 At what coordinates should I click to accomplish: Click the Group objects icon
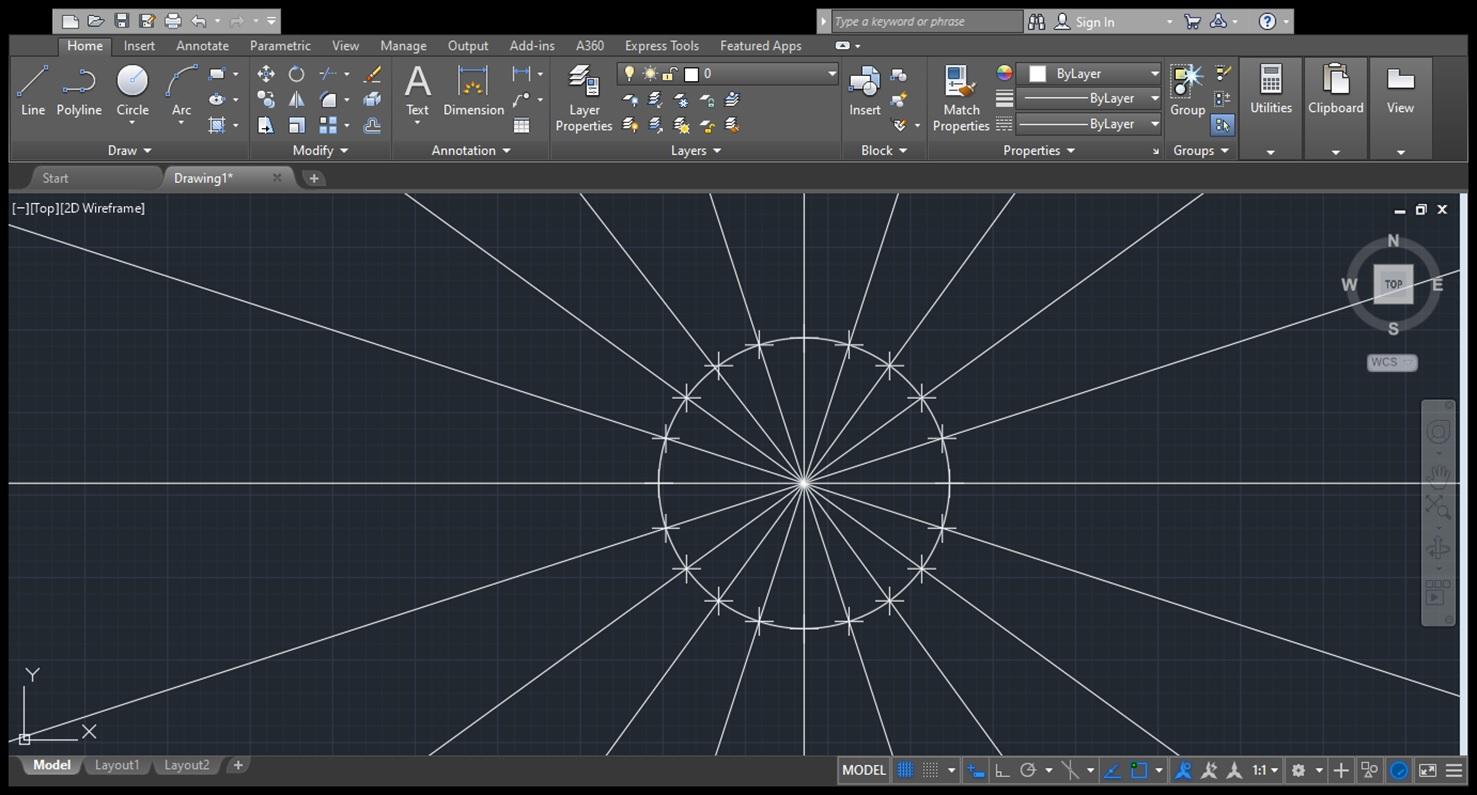pyautogui.click(x=1187, y=90)
